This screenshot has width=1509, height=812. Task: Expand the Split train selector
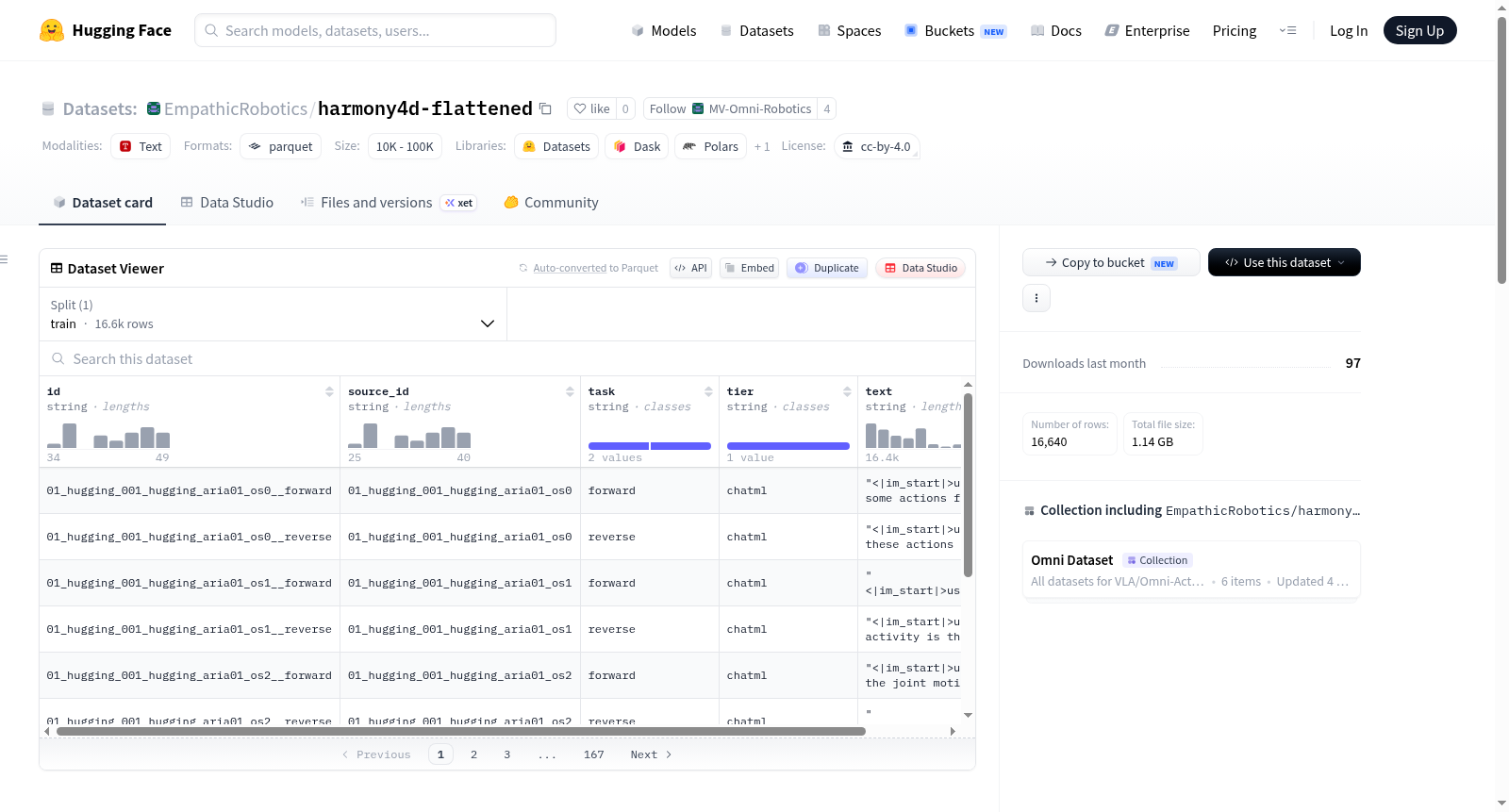(273, 314)
